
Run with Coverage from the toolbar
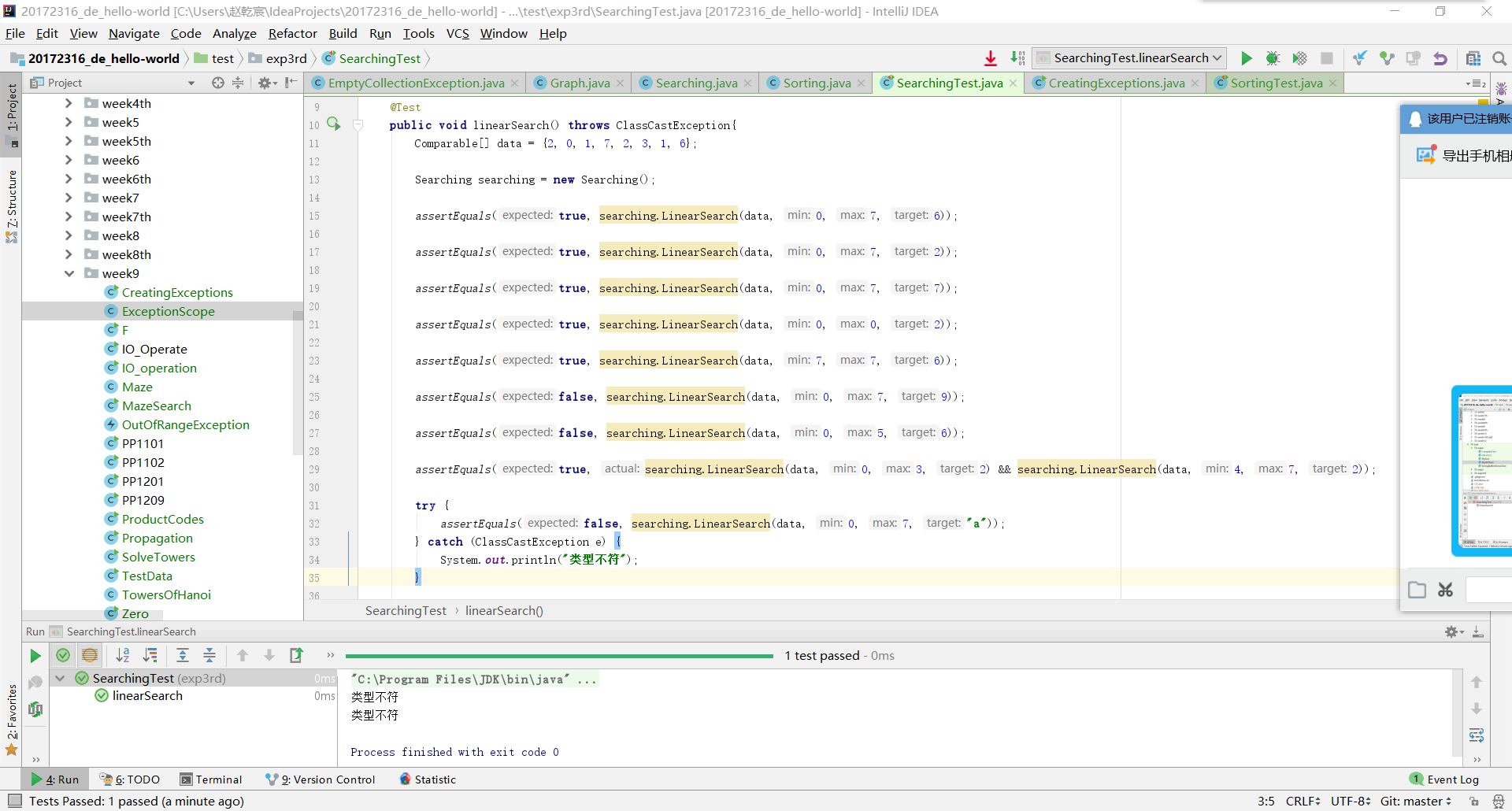coord(1299,58)
